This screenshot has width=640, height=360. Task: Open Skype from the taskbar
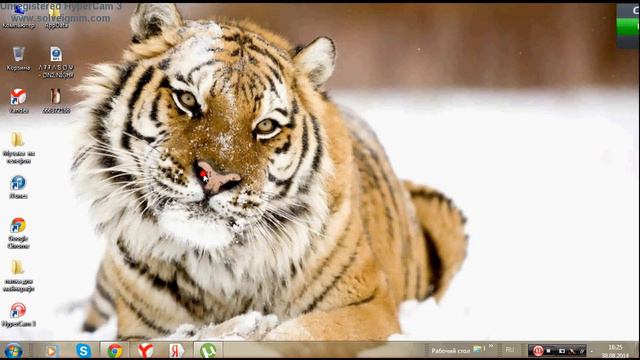[83, 351]
